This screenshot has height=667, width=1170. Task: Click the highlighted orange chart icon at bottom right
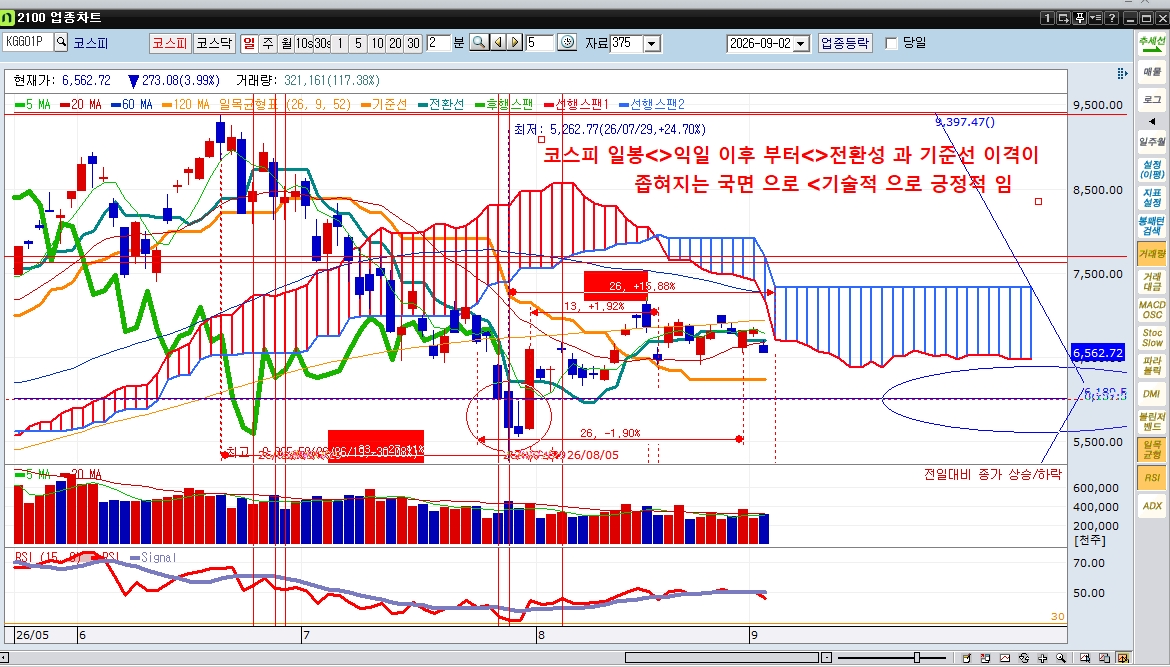tap(1122, 658)
